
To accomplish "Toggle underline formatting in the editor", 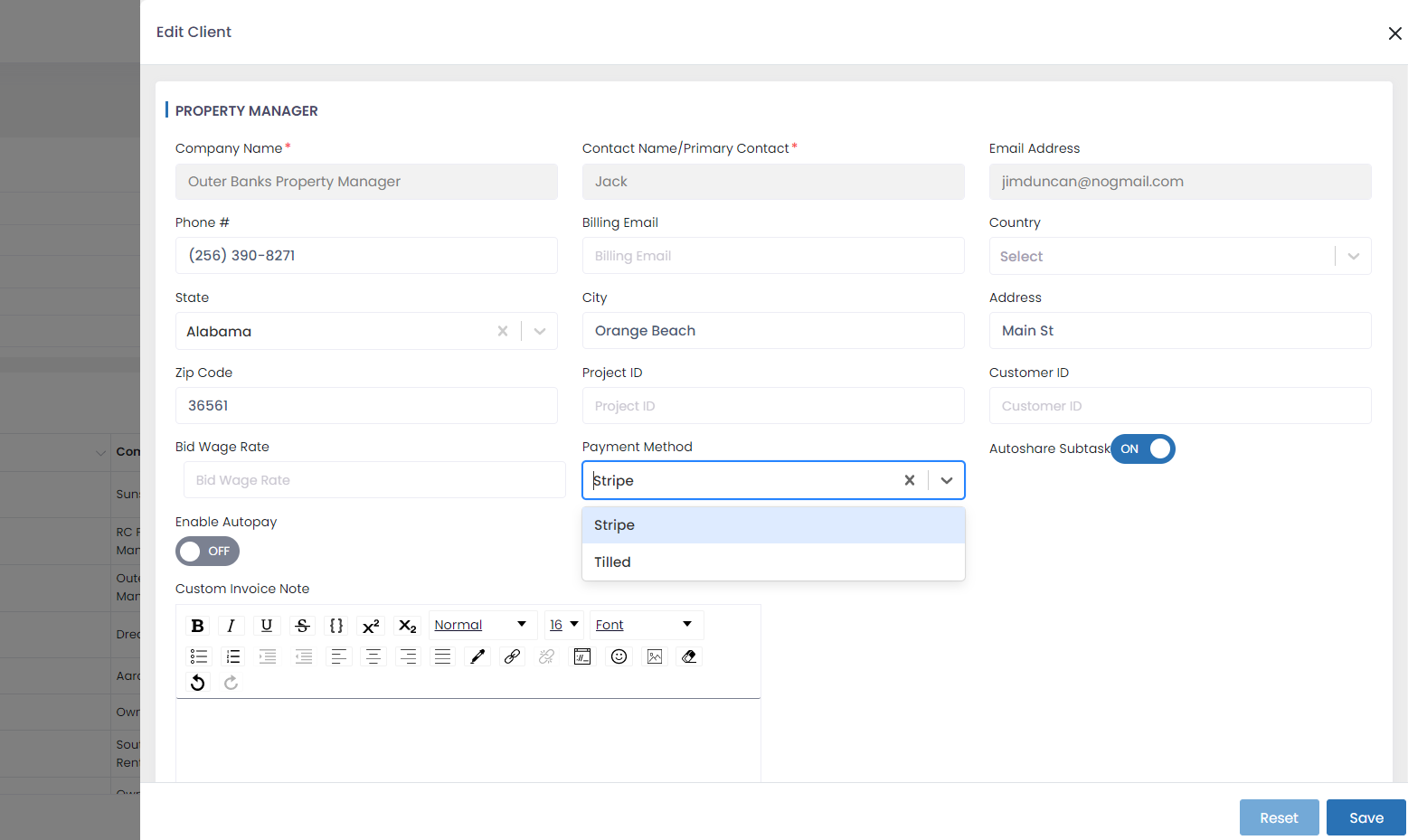I will point(266,625).
